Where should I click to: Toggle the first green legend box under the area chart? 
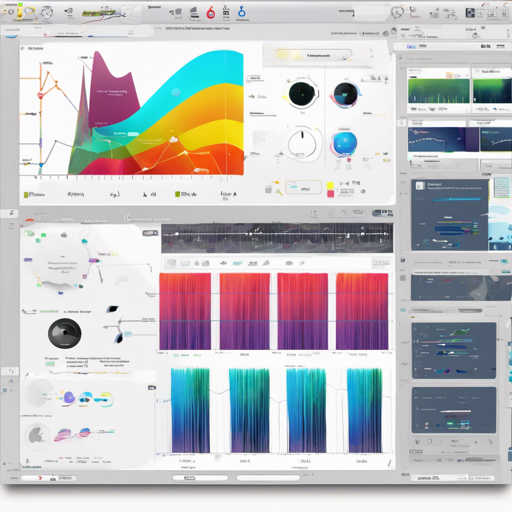tap(26, 195)
